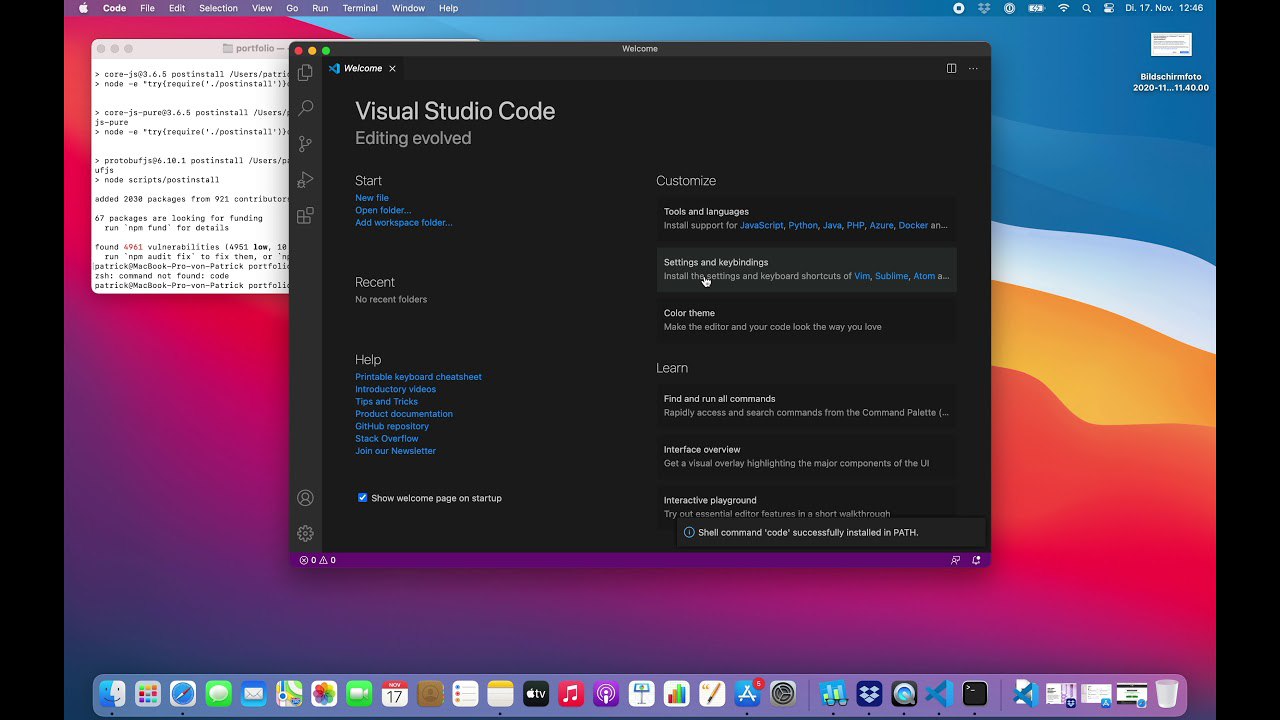Image resolution: width=1280 pixels, height=720 pixels.
Task: Open the Selection menu
Action: tap(218, 8)
